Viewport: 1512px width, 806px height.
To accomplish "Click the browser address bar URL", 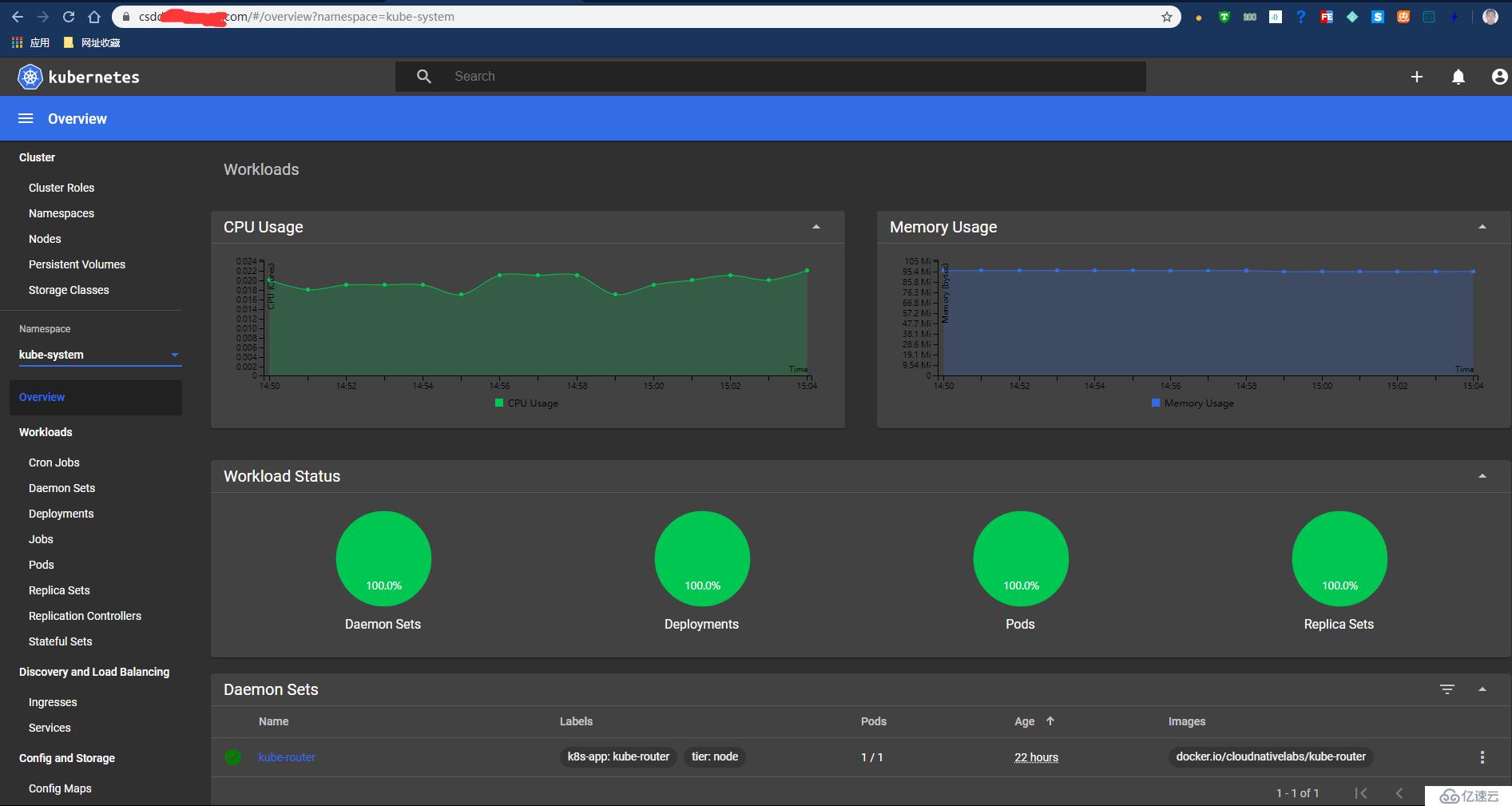I will coord(647,17).
